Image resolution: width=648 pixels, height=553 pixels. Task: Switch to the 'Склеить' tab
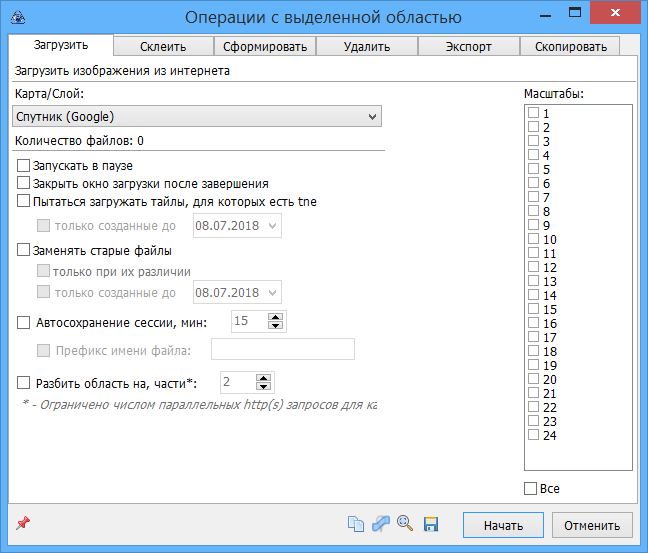[164, 46]
